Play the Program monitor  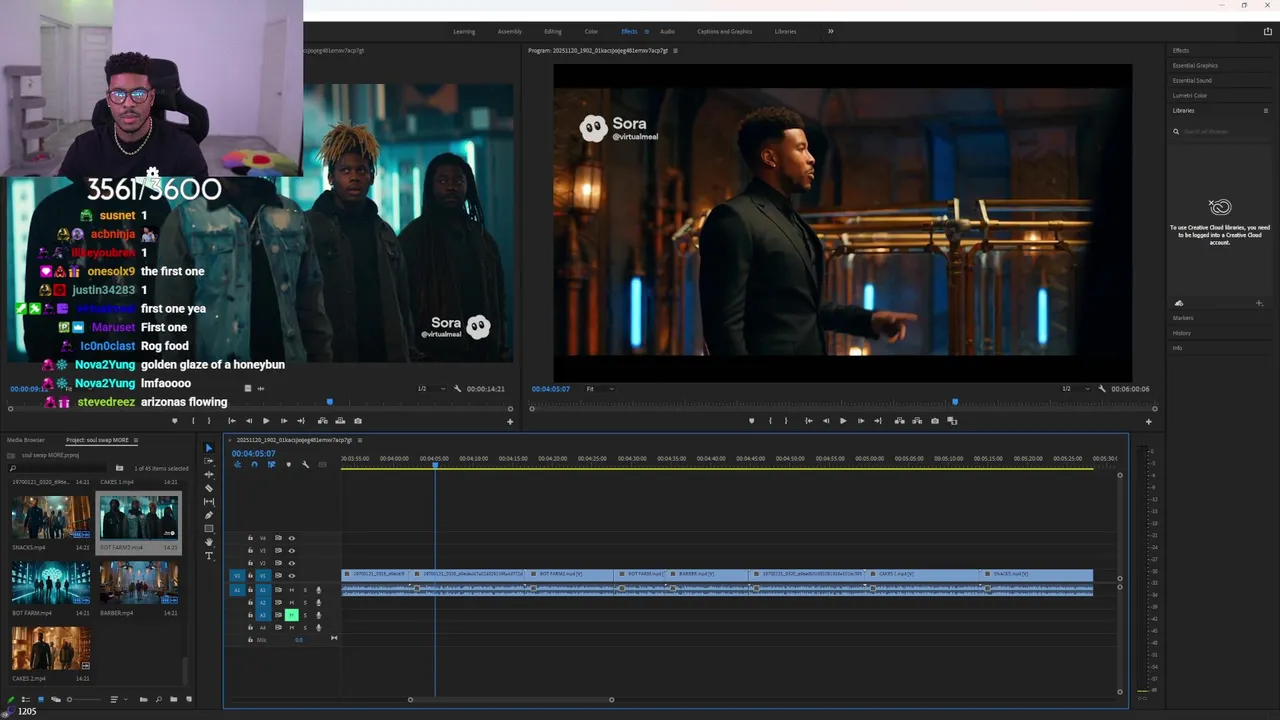843,421
